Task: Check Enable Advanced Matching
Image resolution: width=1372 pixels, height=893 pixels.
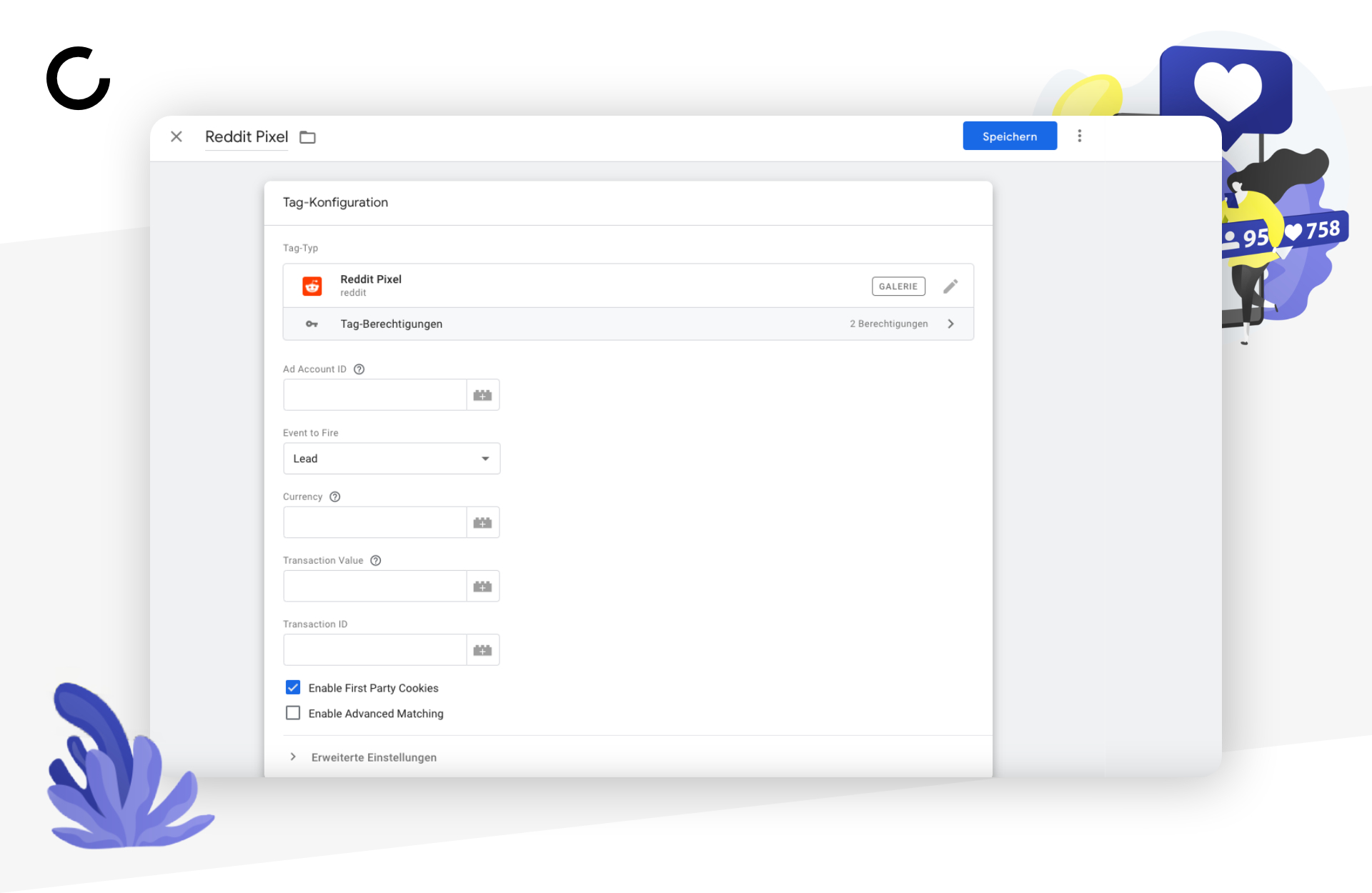Action: 293,713
